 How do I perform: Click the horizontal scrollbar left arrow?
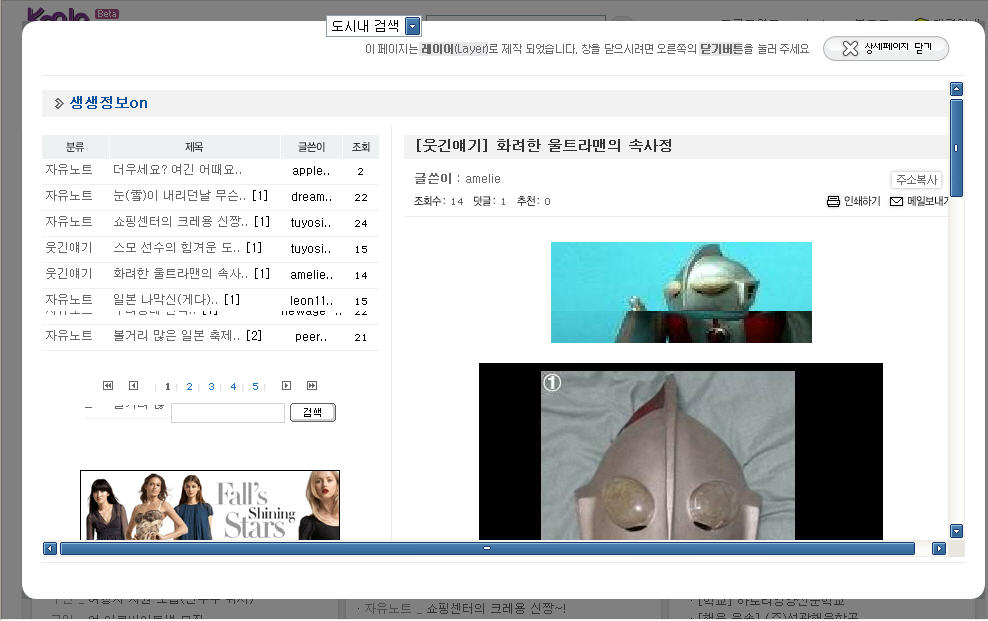pos(50,549)
